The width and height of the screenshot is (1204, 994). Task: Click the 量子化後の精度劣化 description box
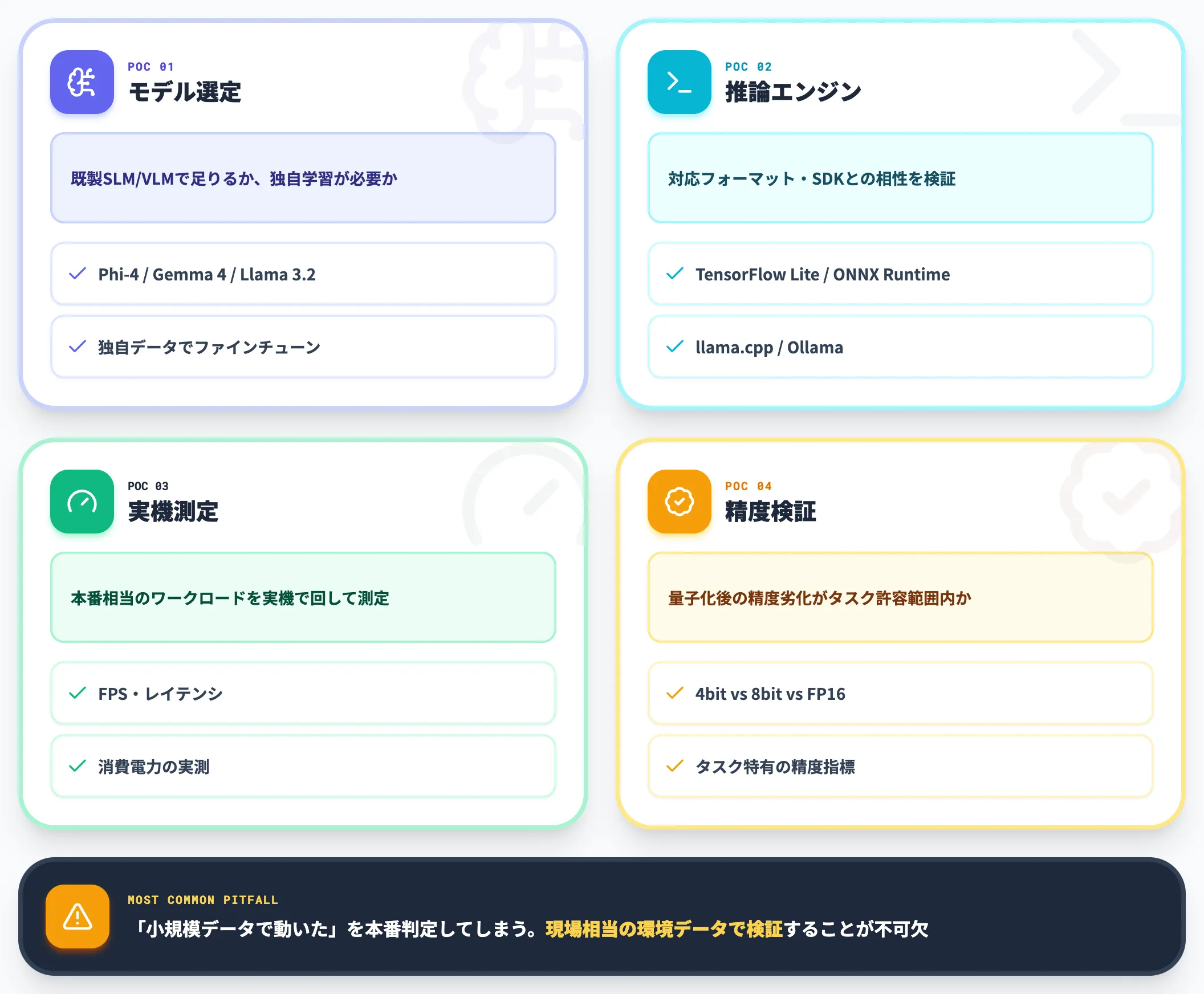coord(900,597)
